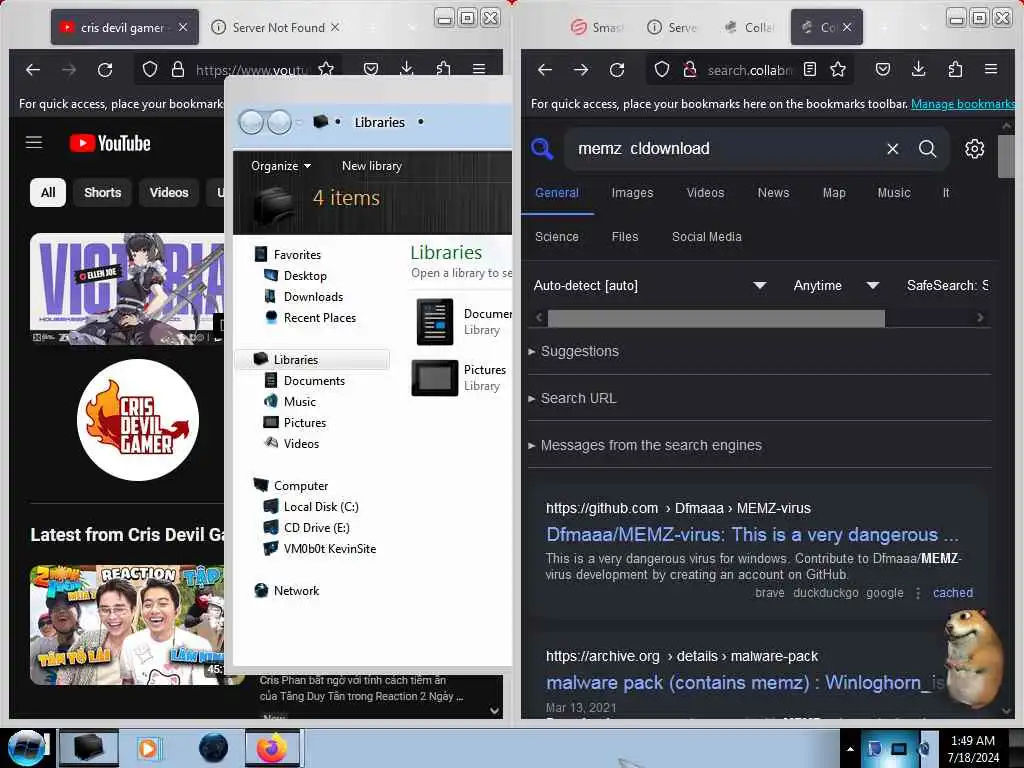
Task: Click the horizontal filter scrollbar thumb
Action: [x=716, y=318]
